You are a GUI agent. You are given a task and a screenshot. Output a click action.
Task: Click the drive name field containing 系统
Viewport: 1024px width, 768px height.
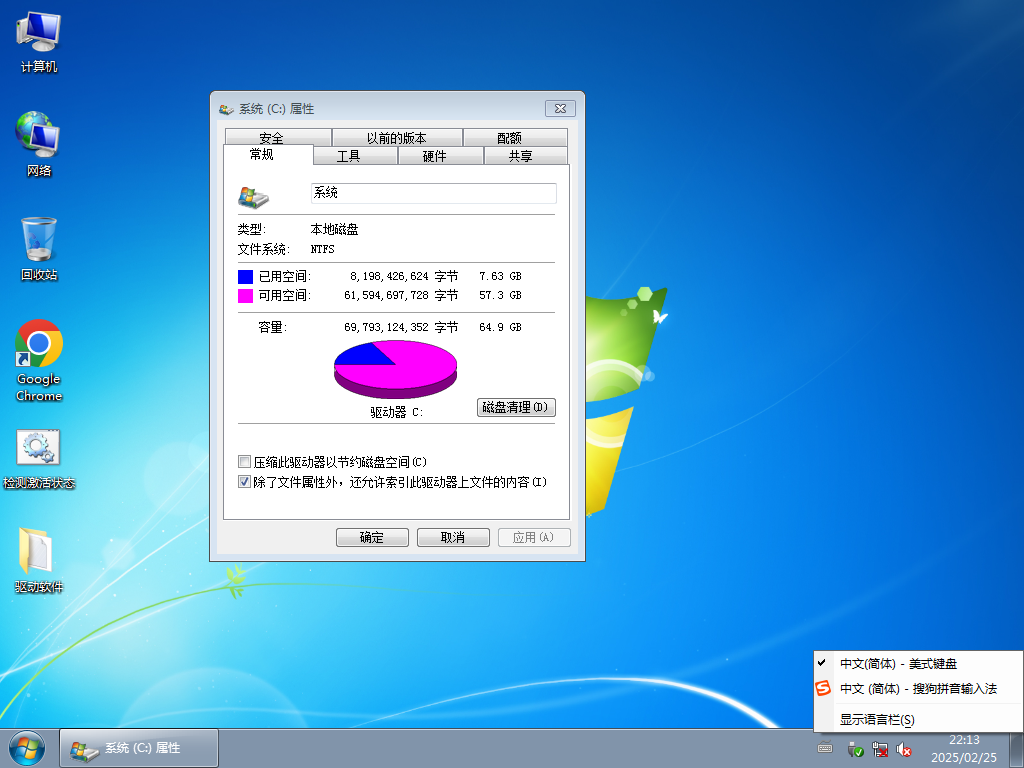tap(434, 193)
